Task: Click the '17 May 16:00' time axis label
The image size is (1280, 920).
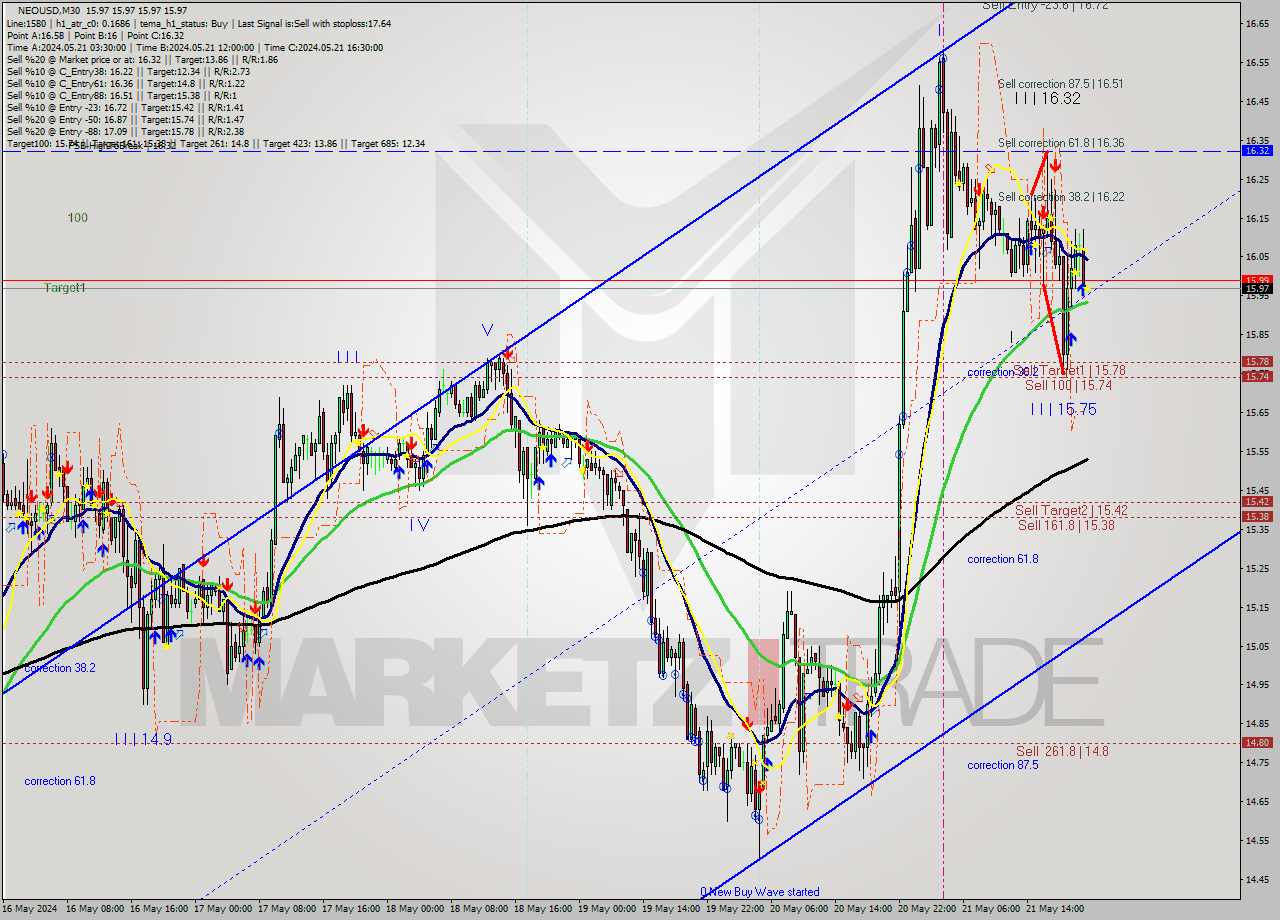Action: tap(351, 909)
